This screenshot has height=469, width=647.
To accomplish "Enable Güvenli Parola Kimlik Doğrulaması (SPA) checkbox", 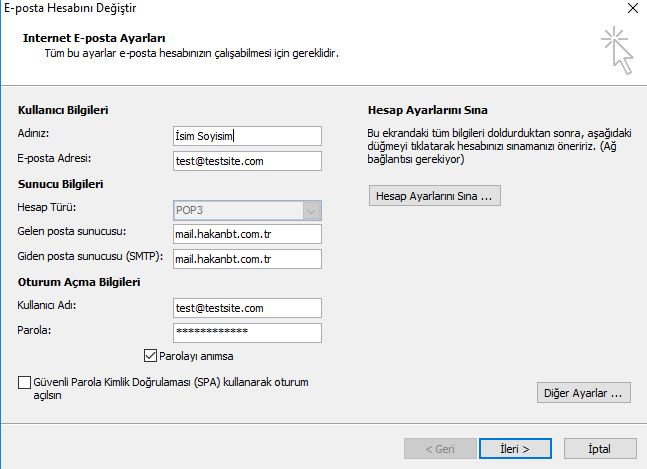I will 25,383.
